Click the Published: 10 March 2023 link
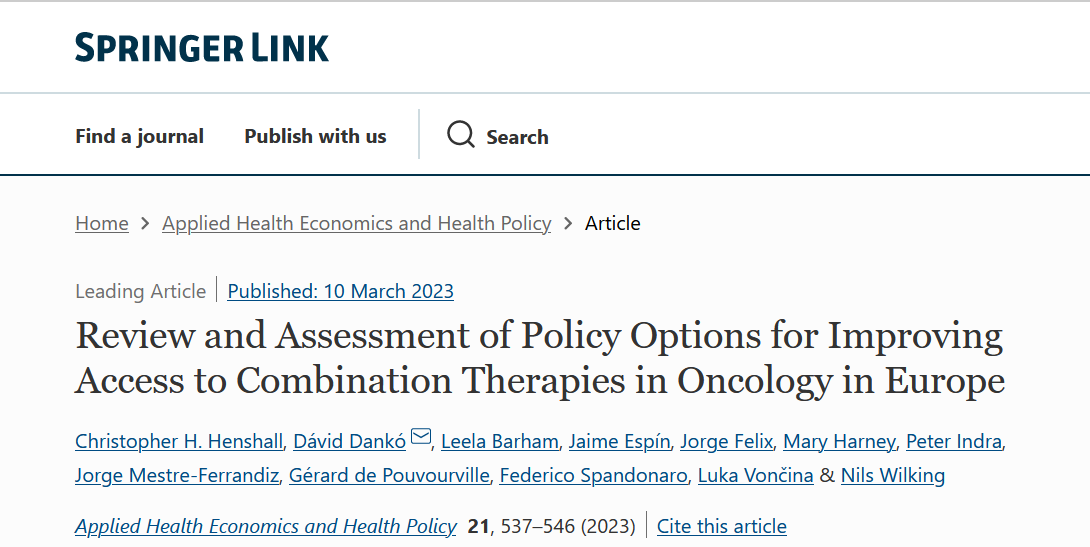The width and height of the screenshot is (1090, 547). (x=341, y=291)
